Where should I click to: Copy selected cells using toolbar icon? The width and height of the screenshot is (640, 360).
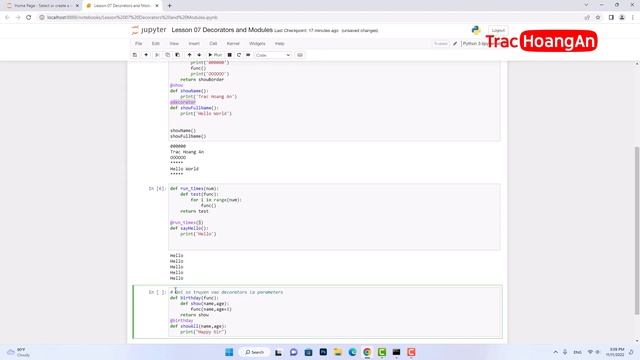[167, 55]
